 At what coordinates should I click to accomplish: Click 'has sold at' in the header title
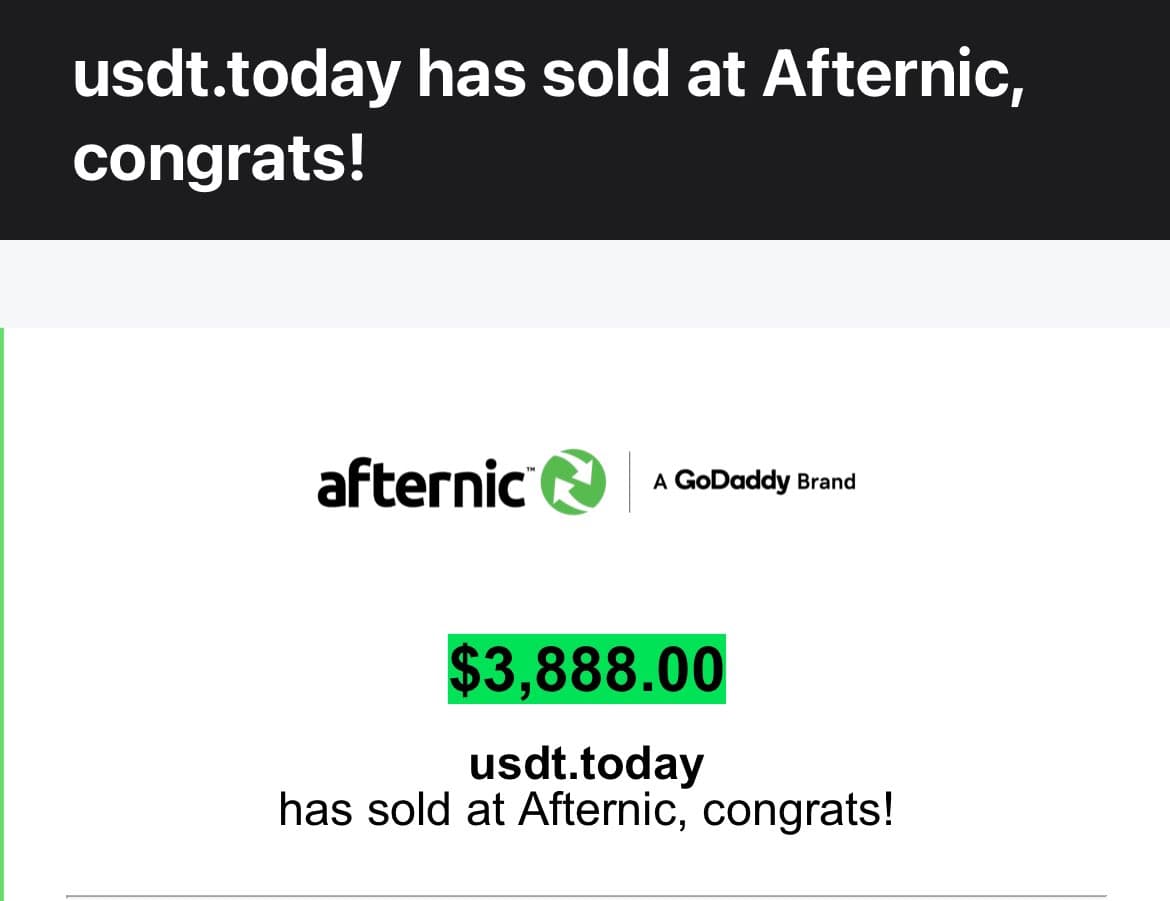point(582,74)
